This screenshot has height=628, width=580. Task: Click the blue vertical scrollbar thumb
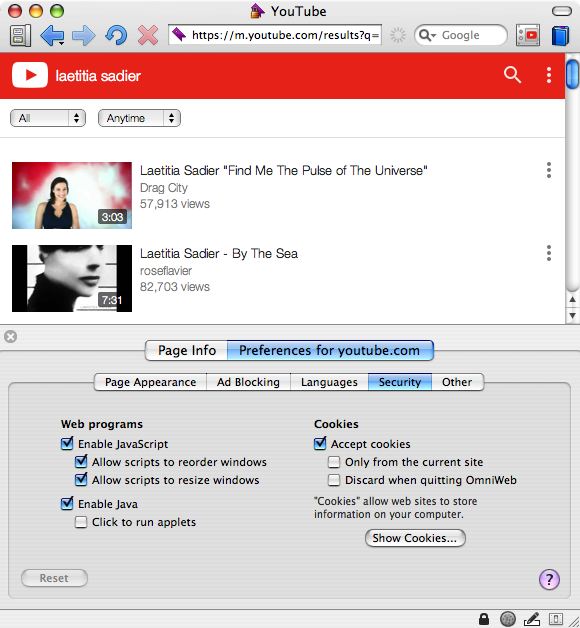click(x=572, y=74)
